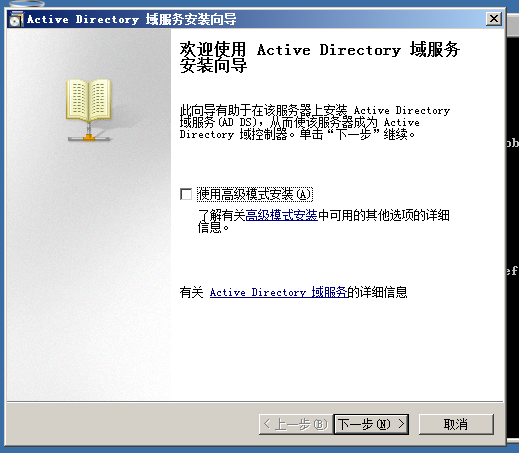Close the Active Directory 域服务安装向导 window
Image resolution: width=519 pixels, height=453 pixels.
point(494,19)
